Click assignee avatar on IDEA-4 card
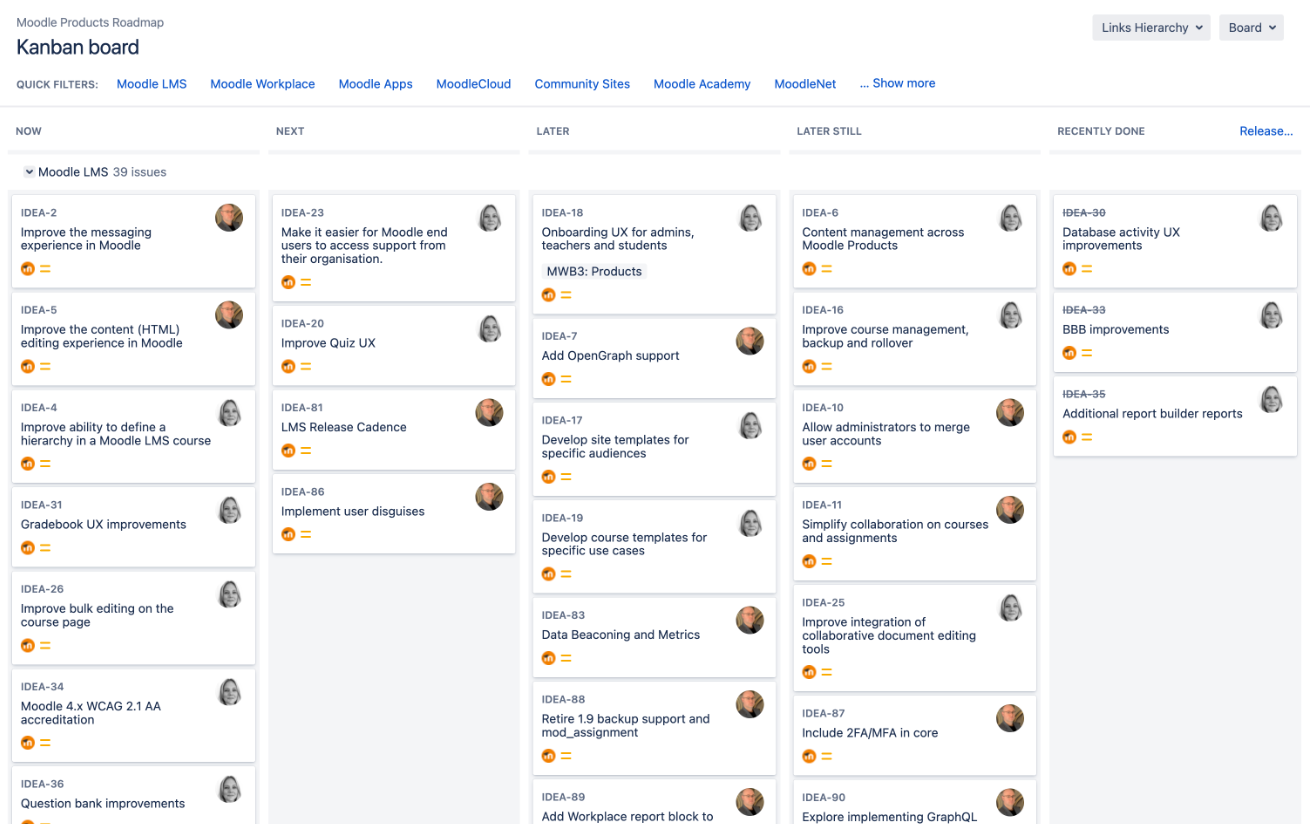The height and width of the screenshot is (824, 1310). click(229, 413)
